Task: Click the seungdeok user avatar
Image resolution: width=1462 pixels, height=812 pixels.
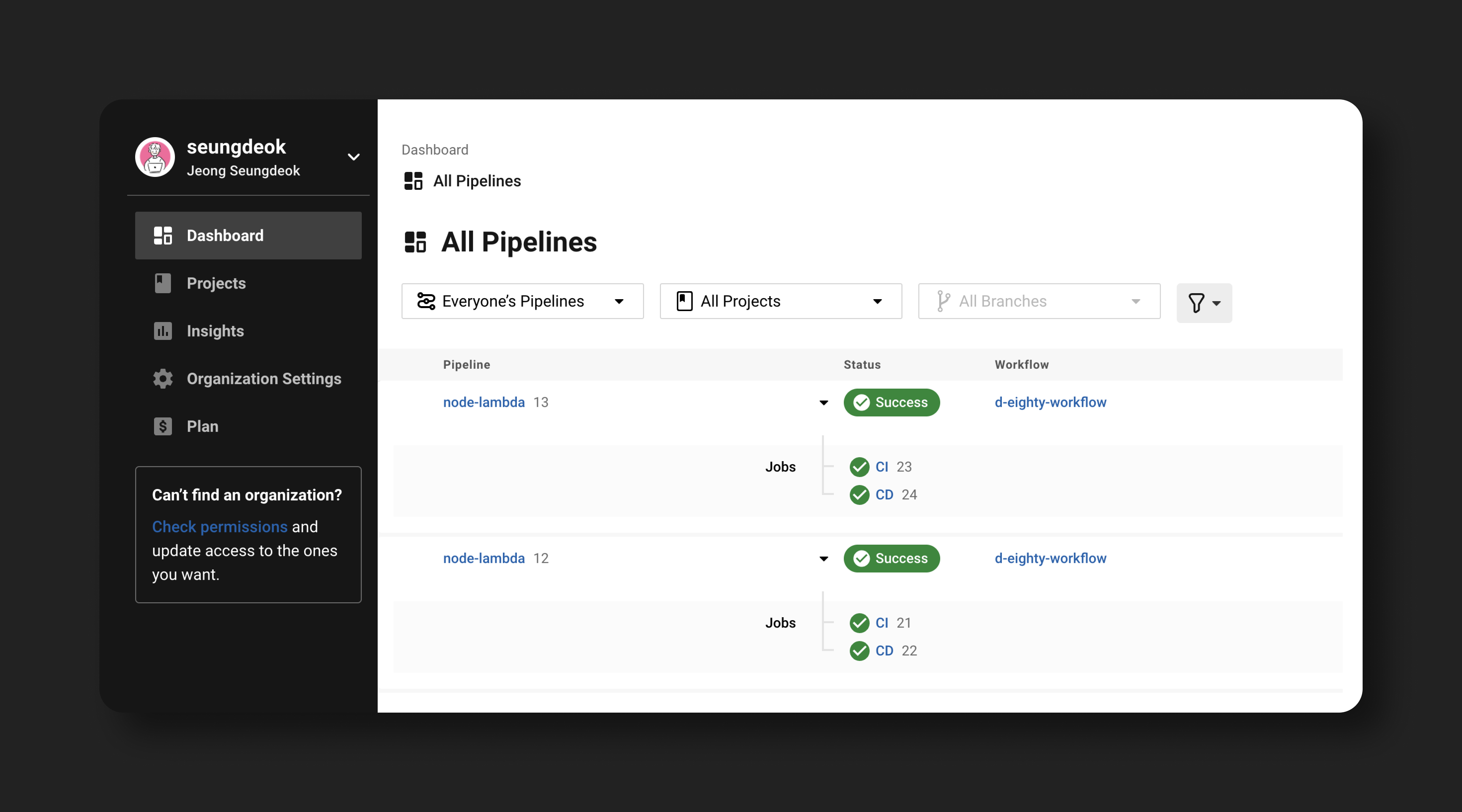Action: pyautogui.click(x=155, y=157)
